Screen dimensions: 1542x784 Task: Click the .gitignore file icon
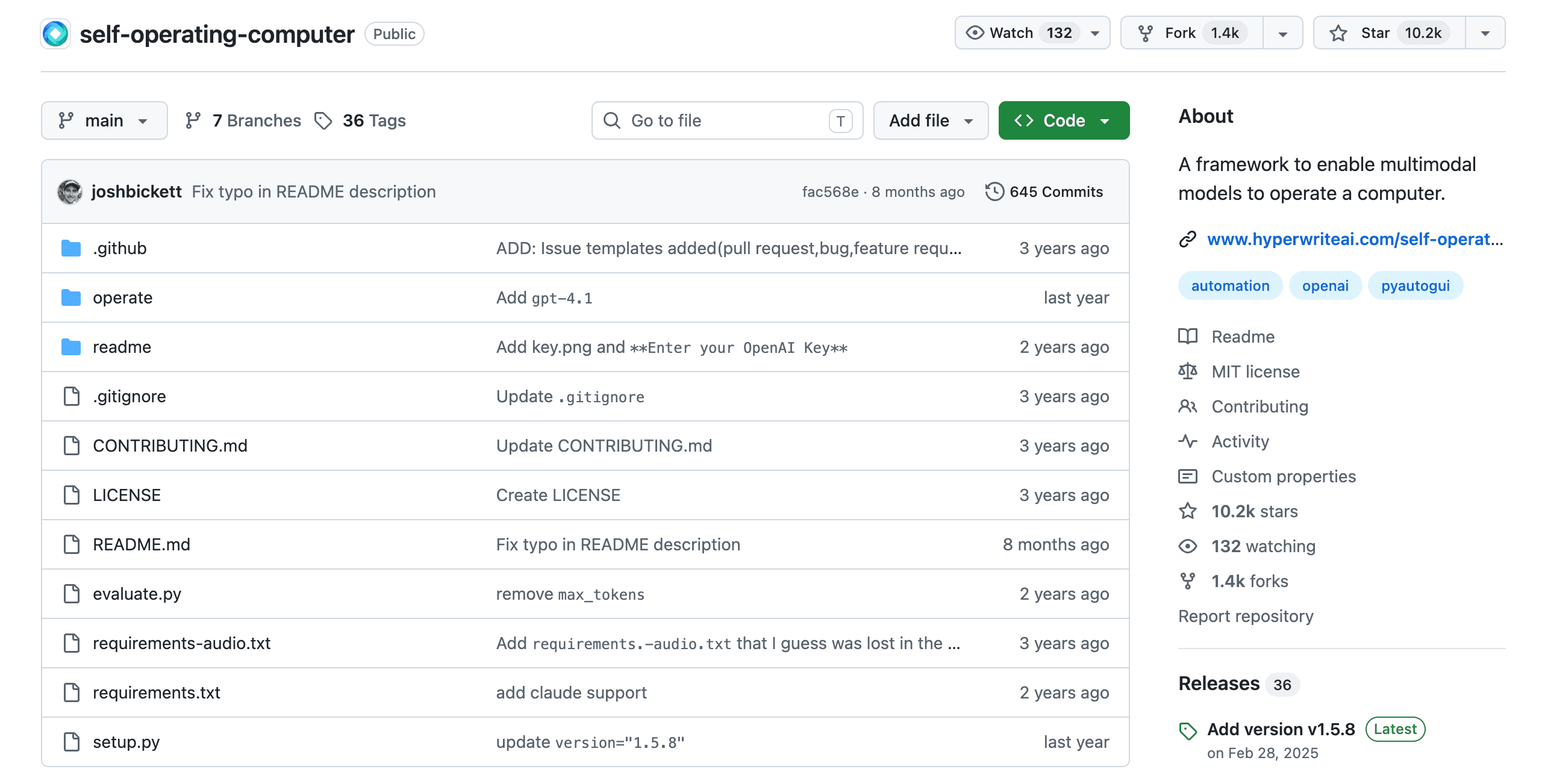(72, 396)
